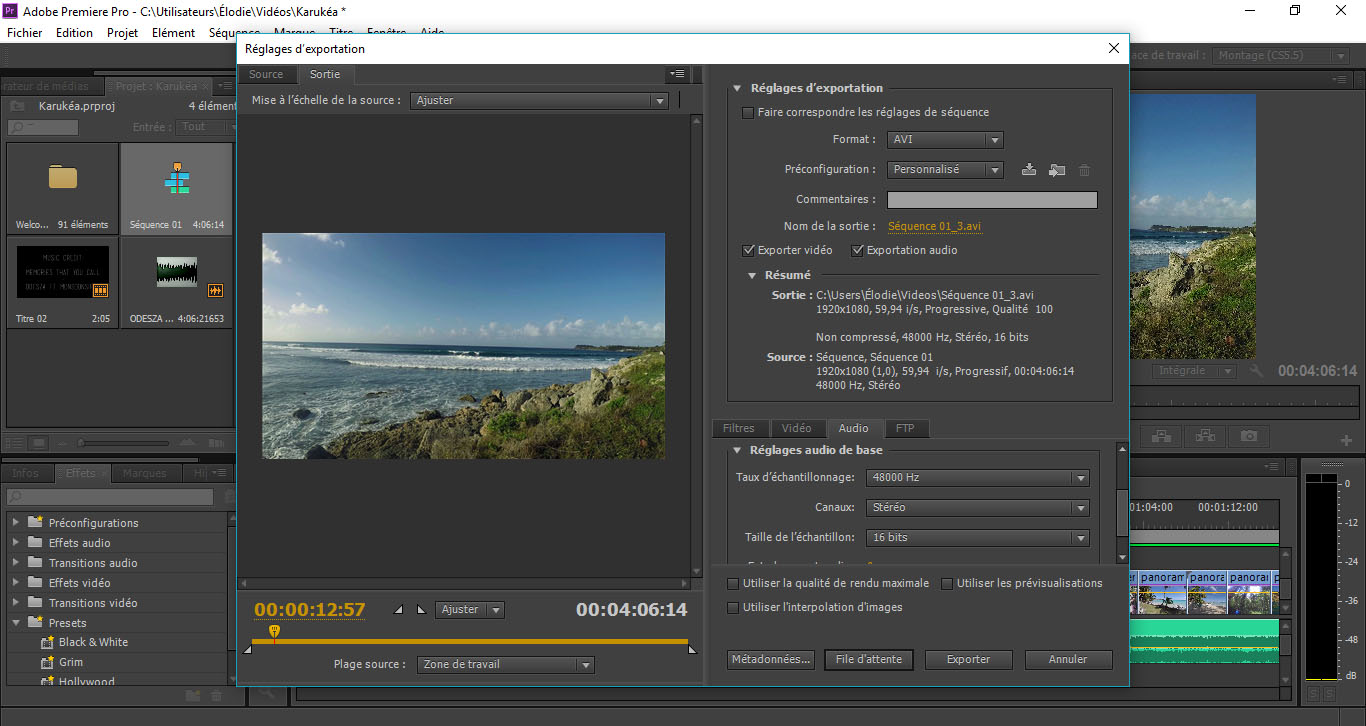The height and width of the screenshot is (726, 1366).
Task: Open the Taux d'échantillonnage dropdown
Action: 977,478
